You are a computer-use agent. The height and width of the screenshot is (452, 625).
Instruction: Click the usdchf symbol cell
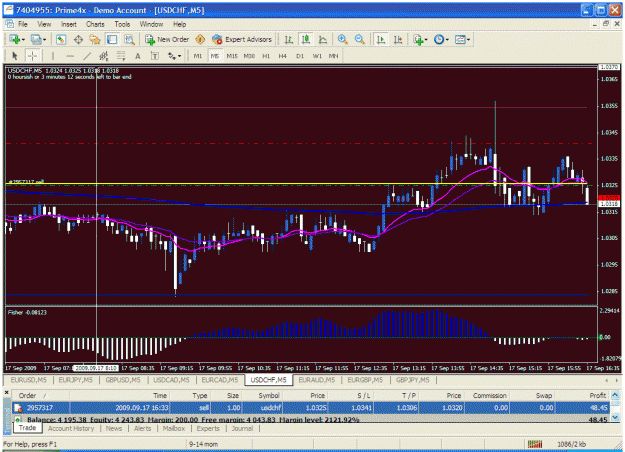(271, 408)
